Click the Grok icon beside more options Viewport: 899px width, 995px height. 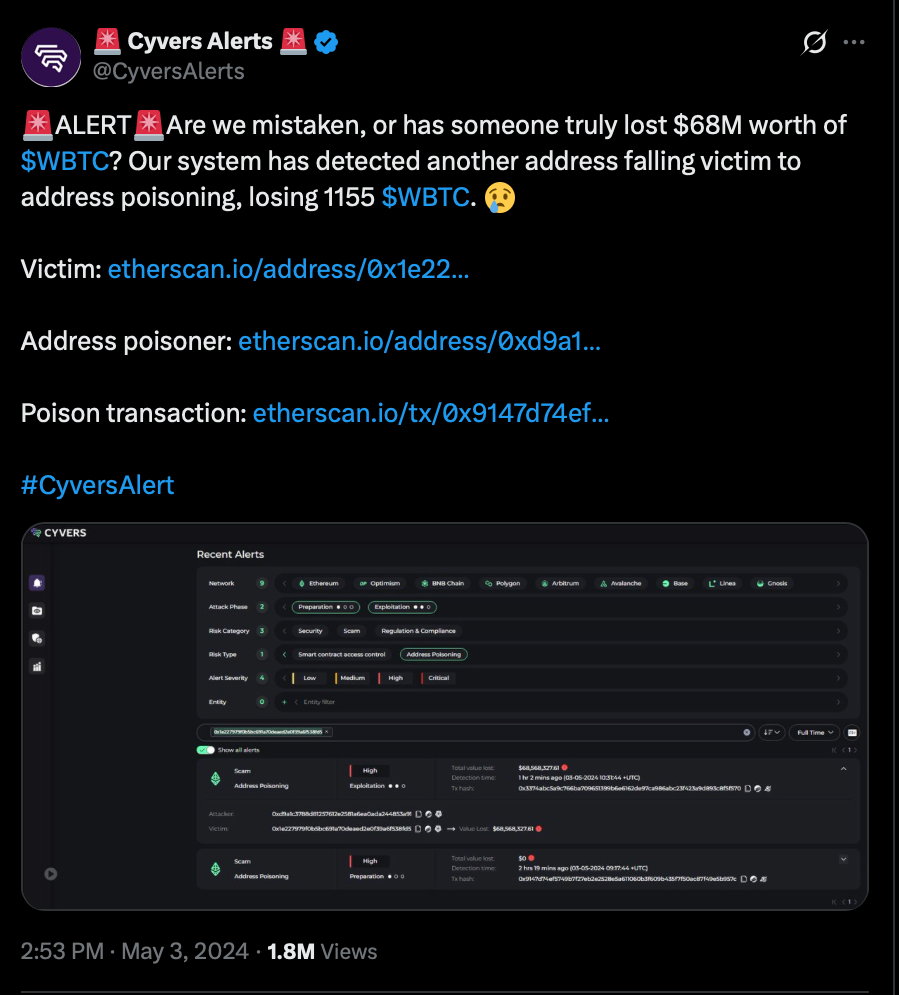pos(815,42)
